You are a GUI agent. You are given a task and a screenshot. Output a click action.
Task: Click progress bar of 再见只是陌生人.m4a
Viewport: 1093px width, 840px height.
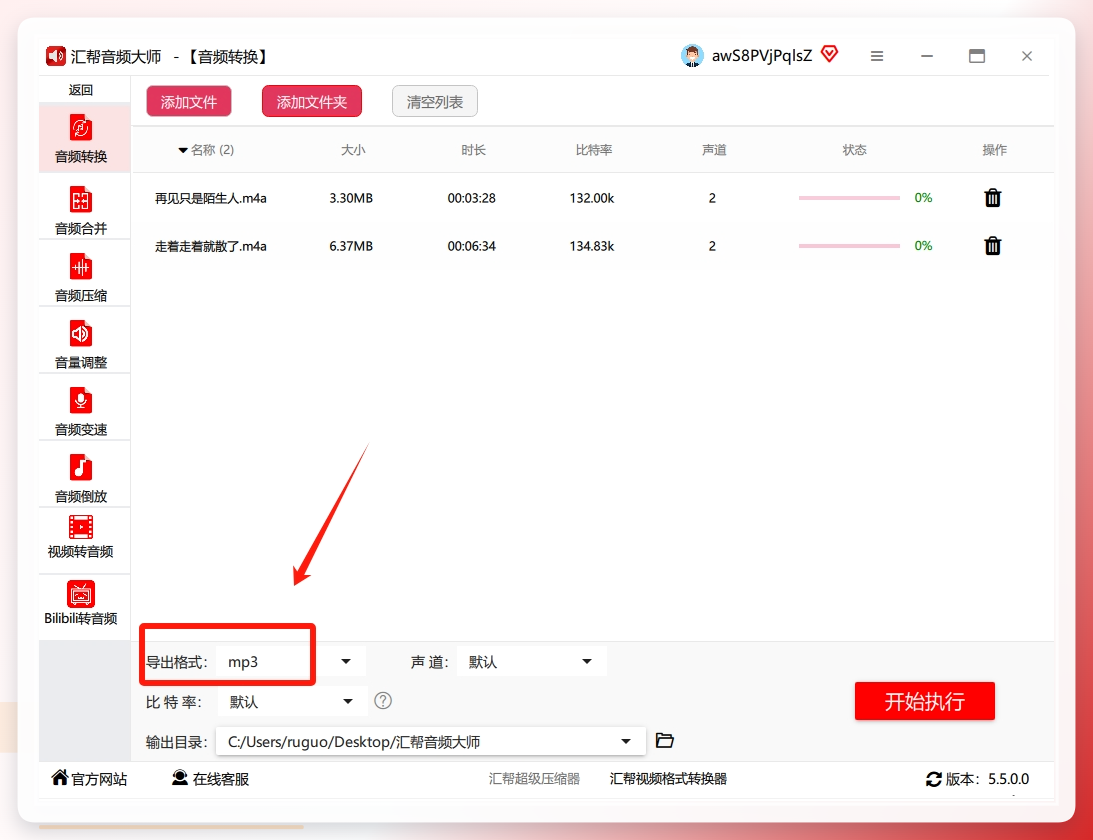pos(849,198)
